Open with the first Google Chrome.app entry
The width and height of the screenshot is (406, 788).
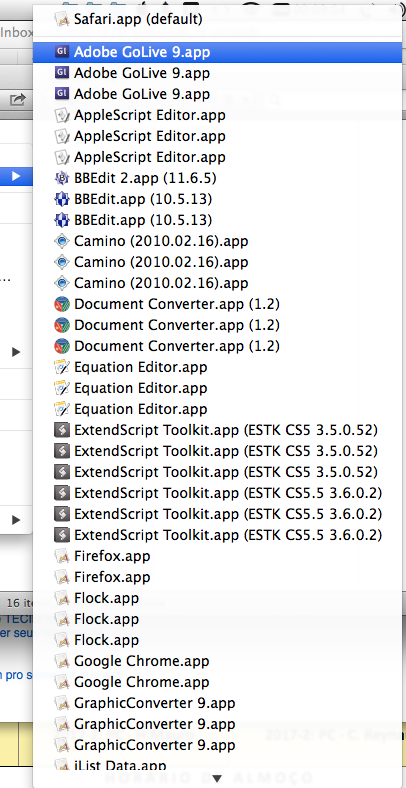pos(218,661)
